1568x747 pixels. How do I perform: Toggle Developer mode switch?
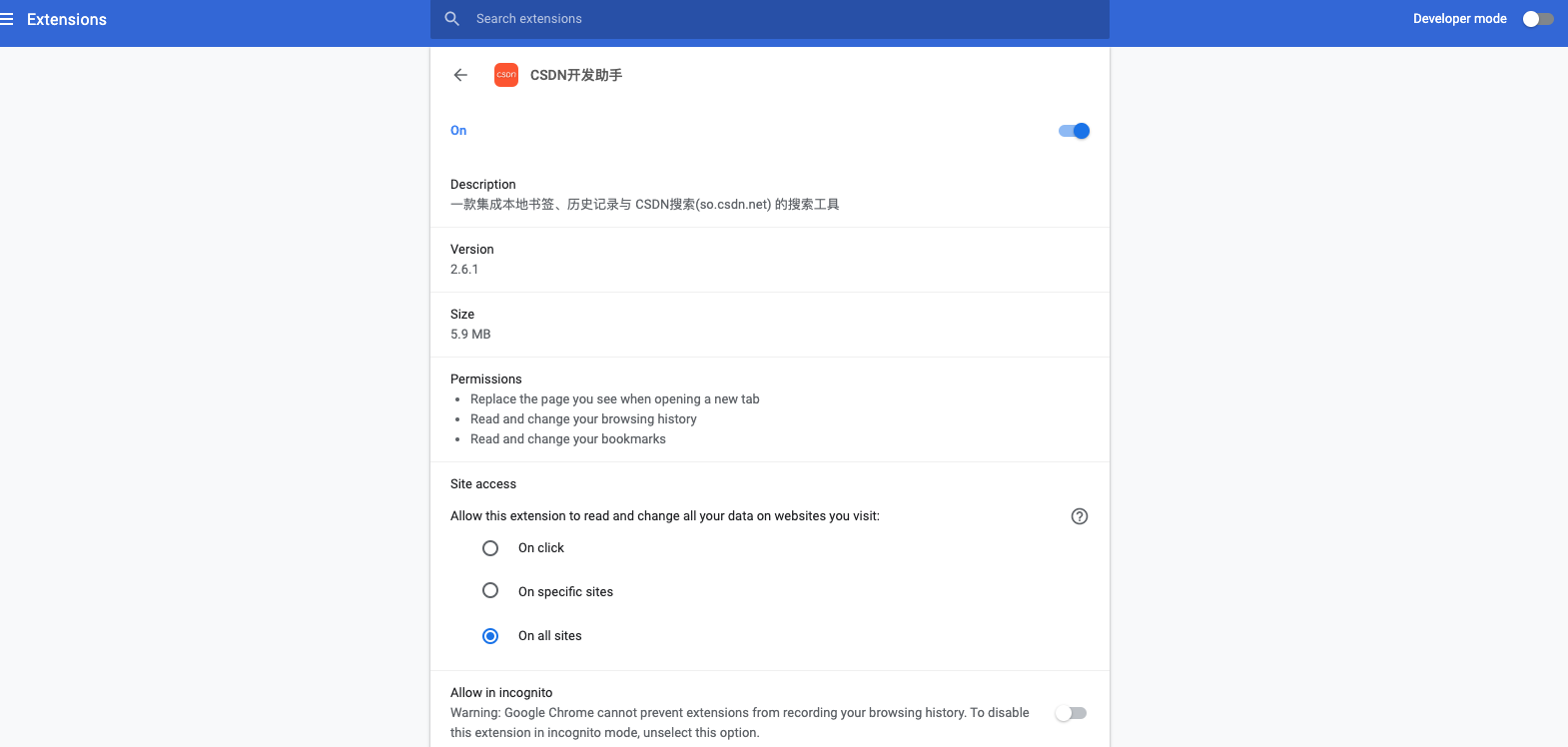(1538, 19)
